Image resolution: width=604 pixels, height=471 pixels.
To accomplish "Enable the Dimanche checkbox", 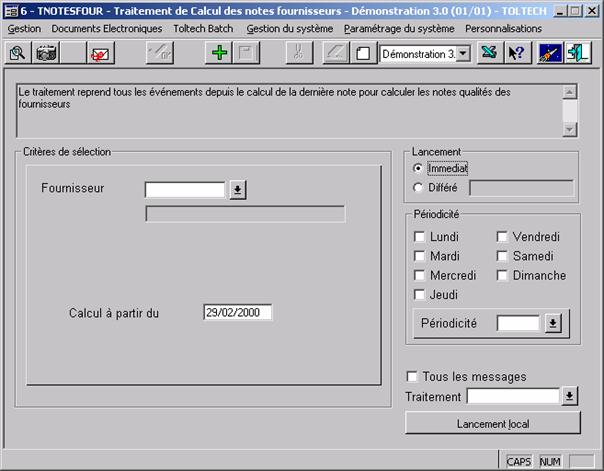I will (x=502, y=275).
